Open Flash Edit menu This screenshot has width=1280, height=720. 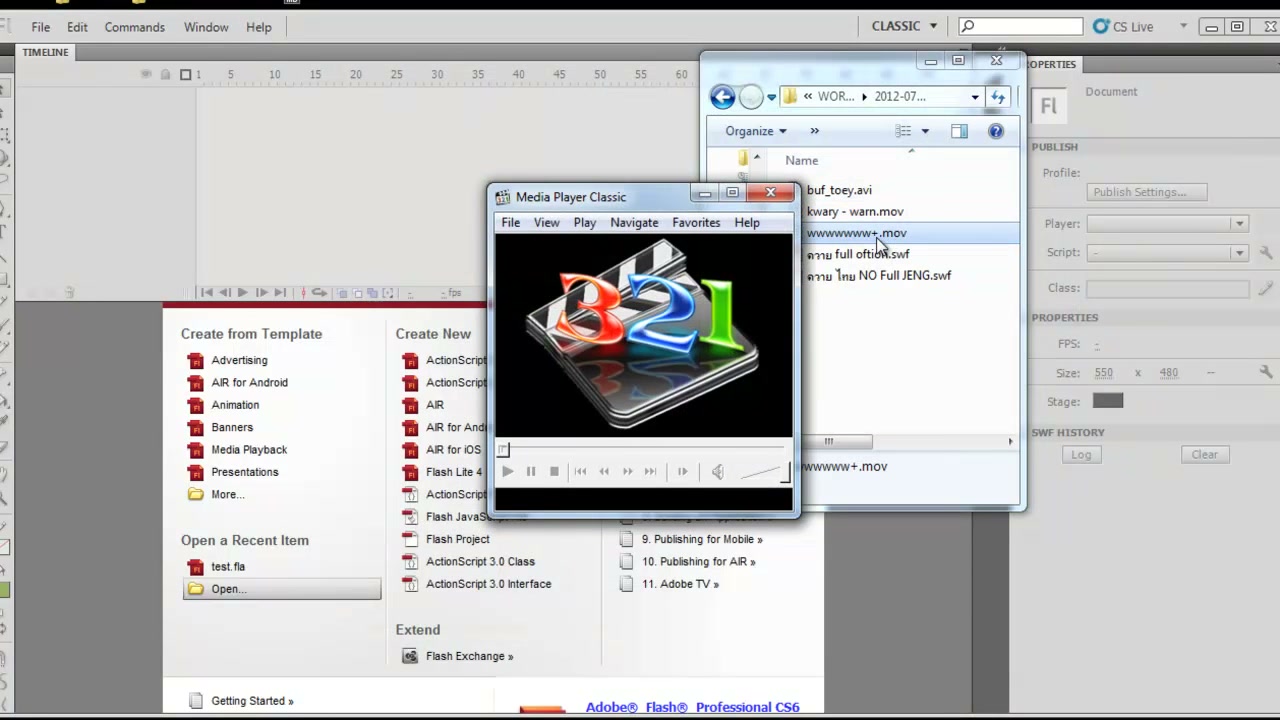(x=77, y=27)
